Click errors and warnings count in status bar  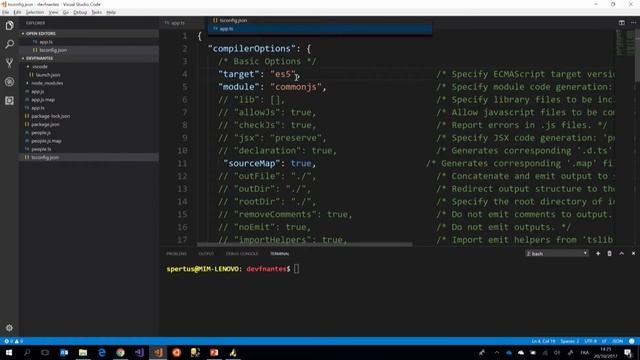13,341
